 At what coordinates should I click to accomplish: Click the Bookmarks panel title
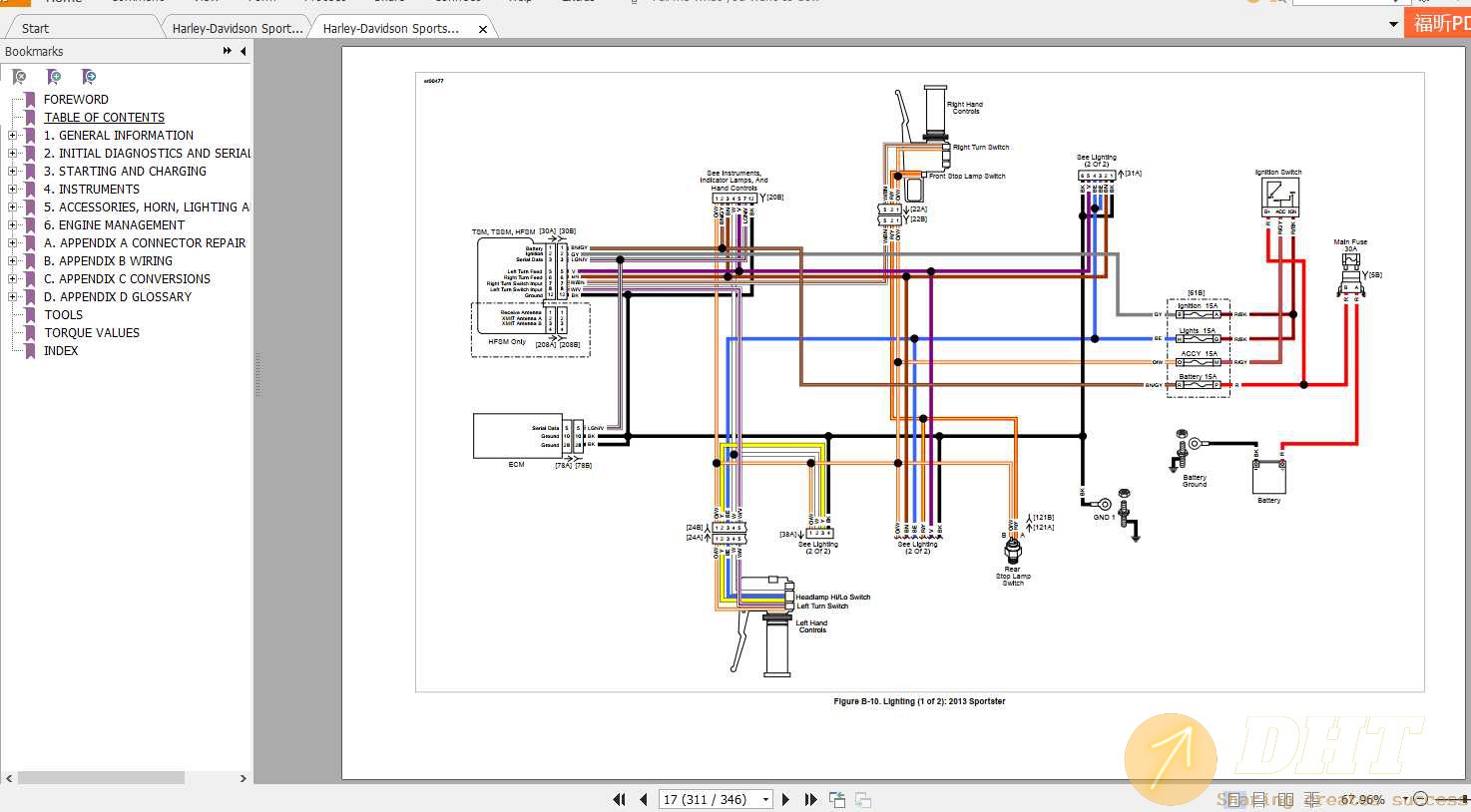(34, 51)
